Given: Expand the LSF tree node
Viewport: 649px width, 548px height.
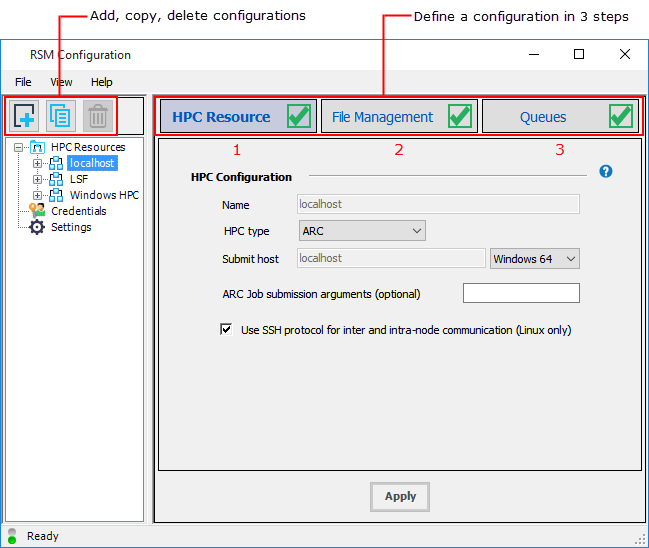Looking at the screenshot, I should 37,179.
